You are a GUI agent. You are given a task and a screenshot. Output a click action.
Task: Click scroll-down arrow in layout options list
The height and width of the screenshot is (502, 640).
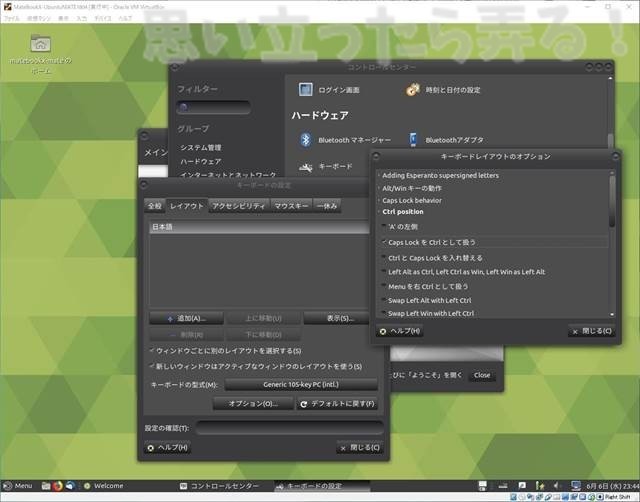612,314
